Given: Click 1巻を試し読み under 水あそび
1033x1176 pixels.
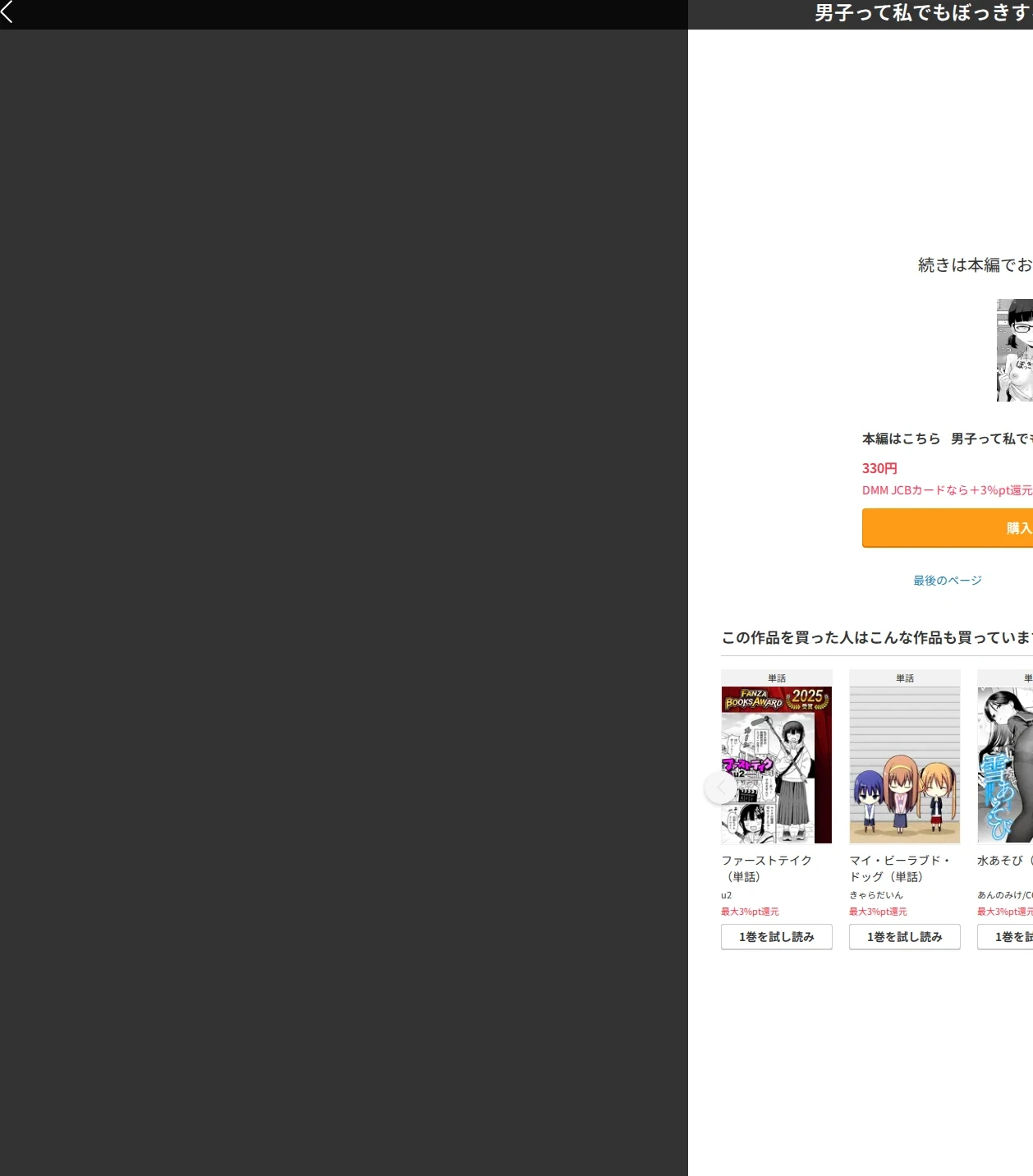Looking at the screenshot, I should (1005, 937).
